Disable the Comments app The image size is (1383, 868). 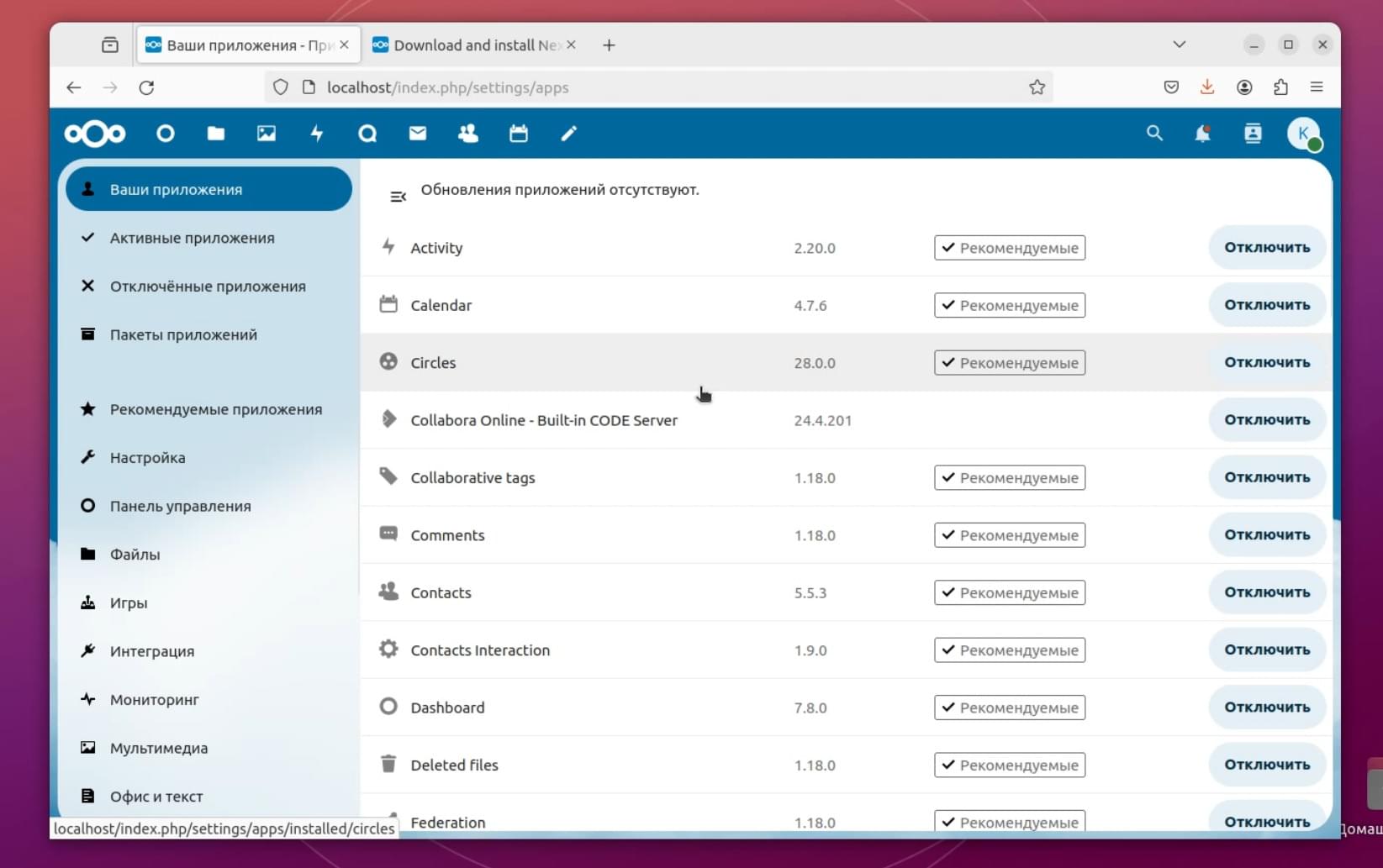[1267, 534]
